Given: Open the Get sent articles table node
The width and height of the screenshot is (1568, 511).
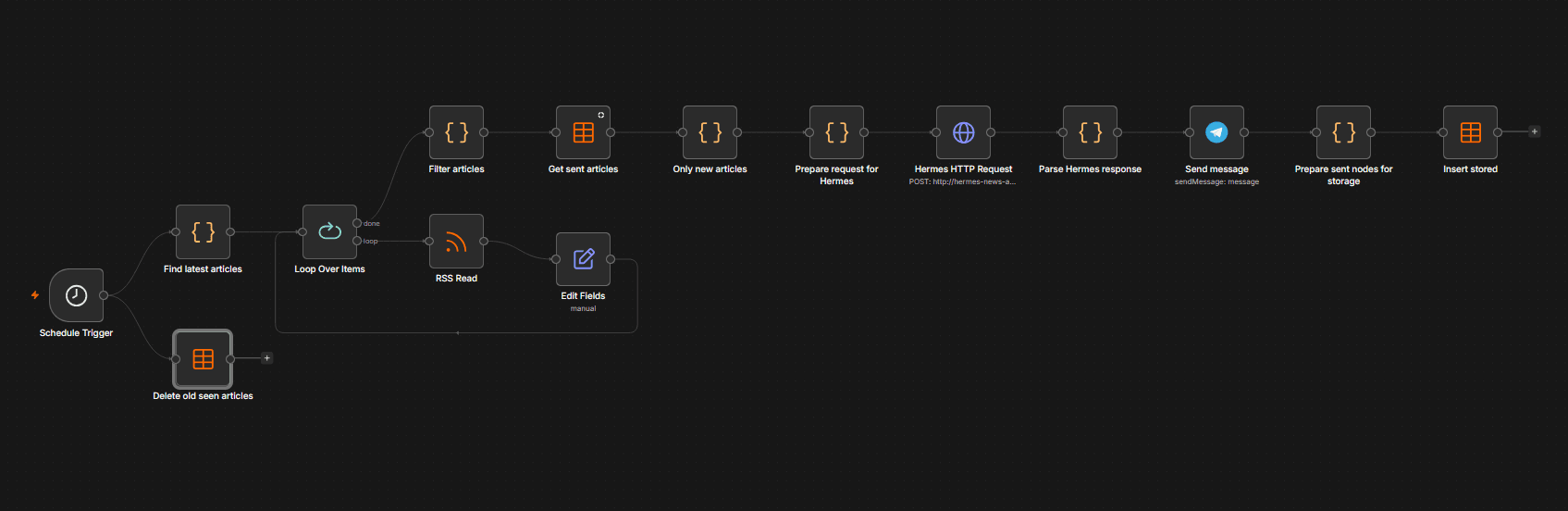Looking at the screenshot, I should point(583,132).
